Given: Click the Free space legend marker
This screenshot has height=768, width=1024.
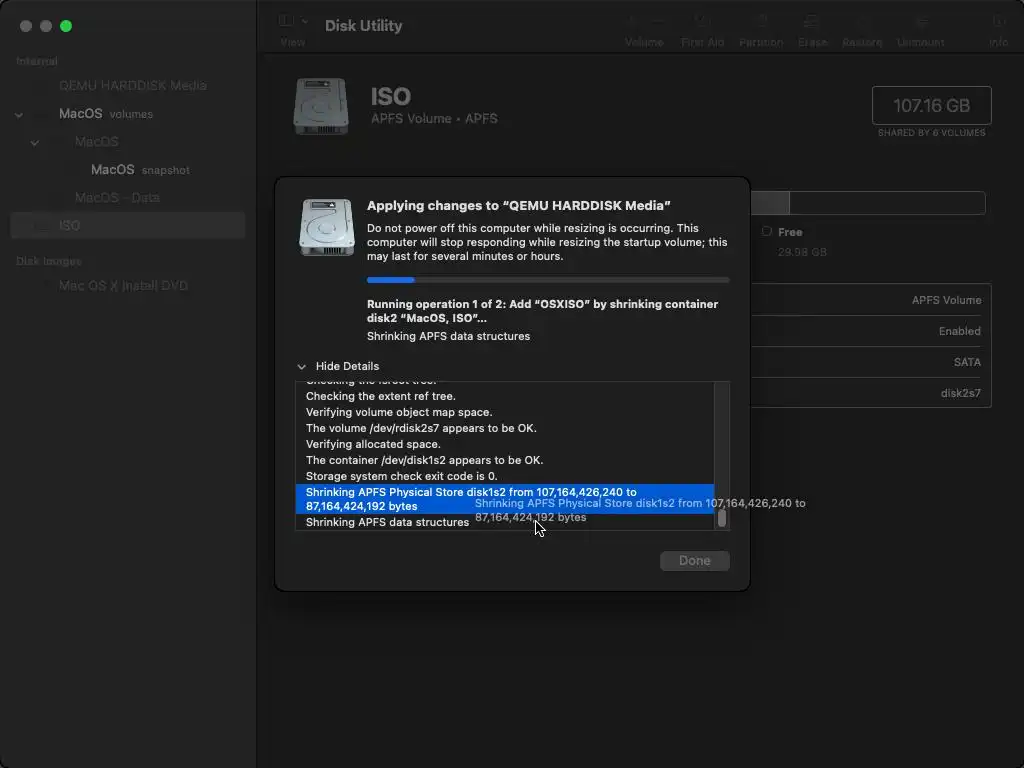Looking at the screenshot, I should tap(767, 231).
